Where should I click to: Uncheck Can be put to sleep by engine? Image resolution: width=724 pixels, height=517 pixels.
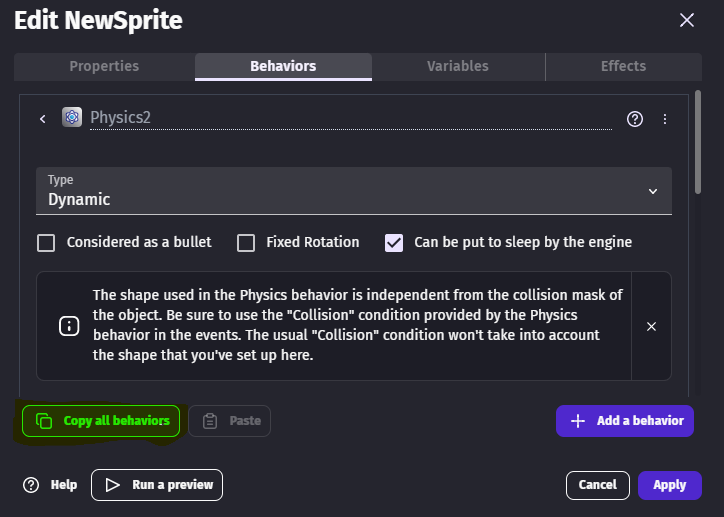[394, 243]
